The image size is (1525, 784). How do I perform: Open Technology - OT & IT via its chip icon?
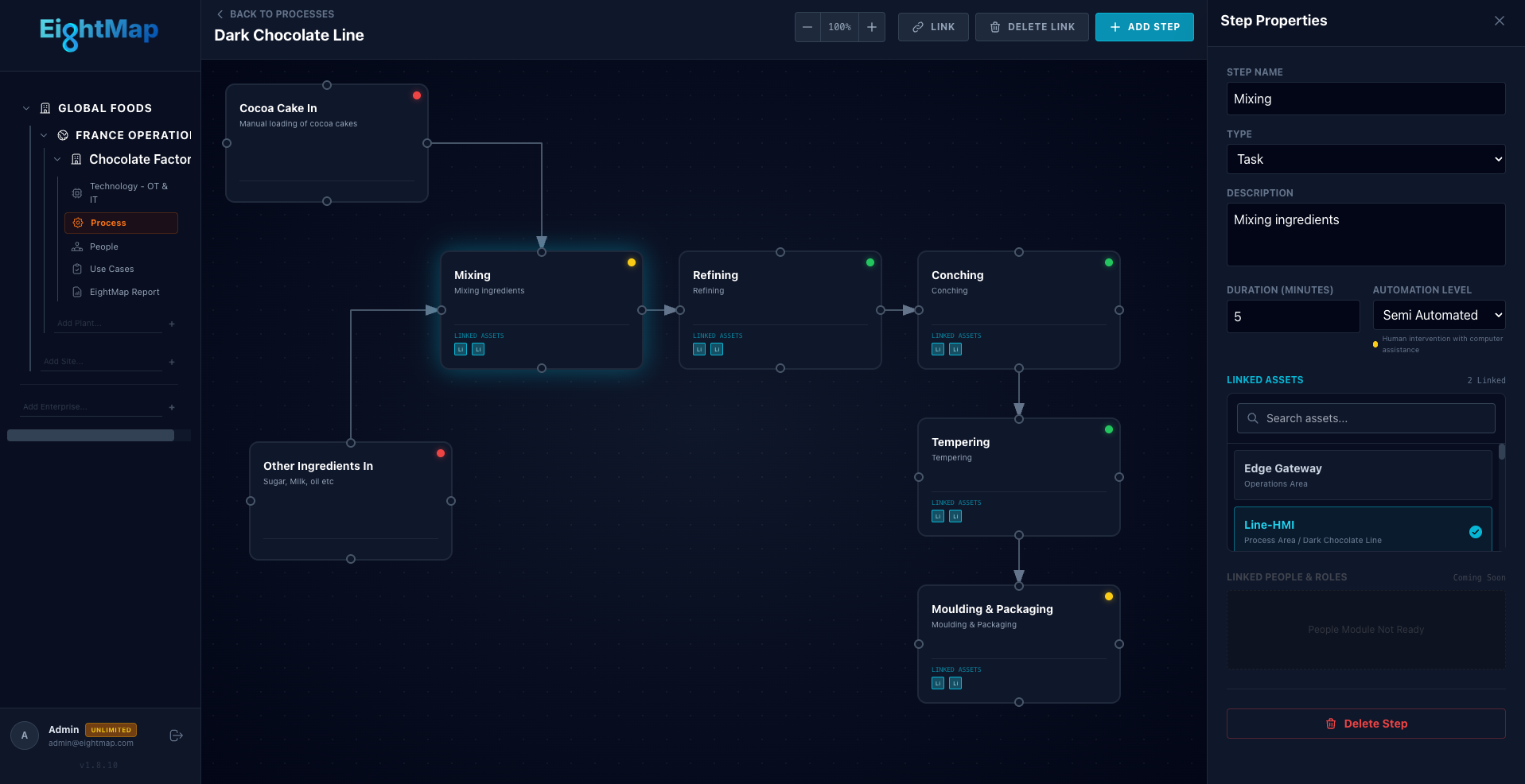pos(76,192)
